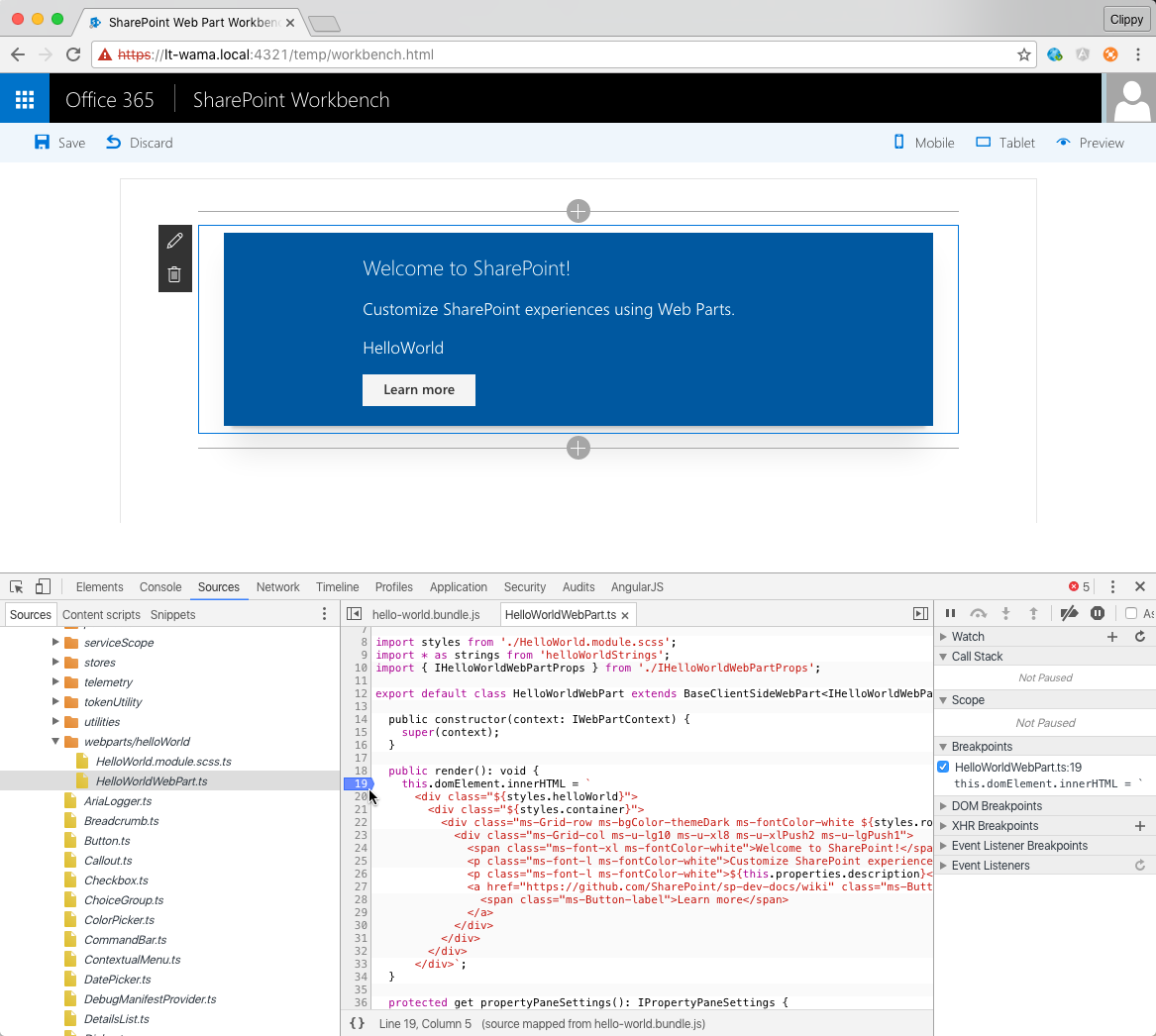The width and height of the screenshot is (1156, 1036).
Task: Open the Timeline tab
Action: 337,587
